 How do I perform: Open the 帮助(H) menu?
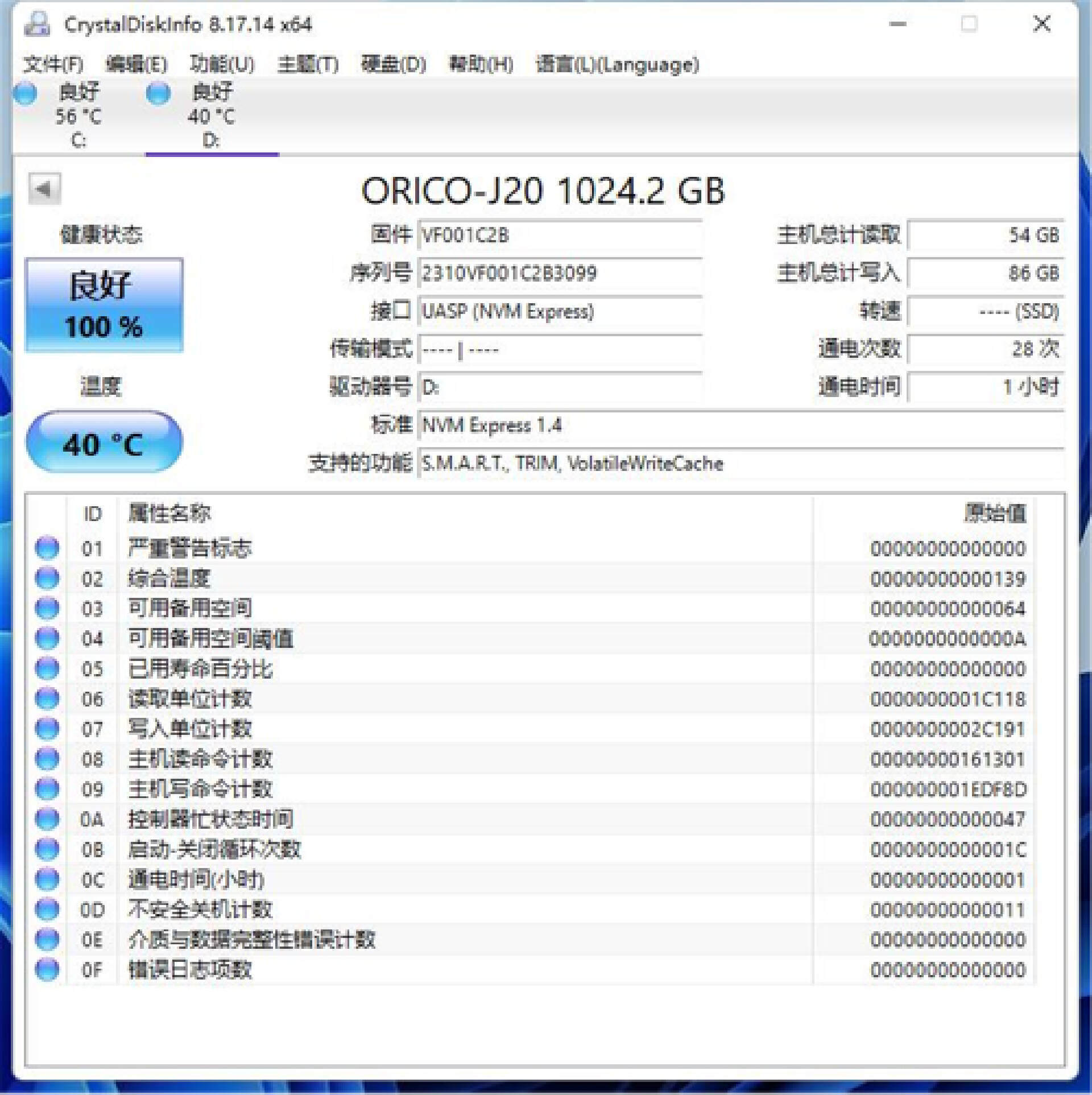[x=481, y=64]
